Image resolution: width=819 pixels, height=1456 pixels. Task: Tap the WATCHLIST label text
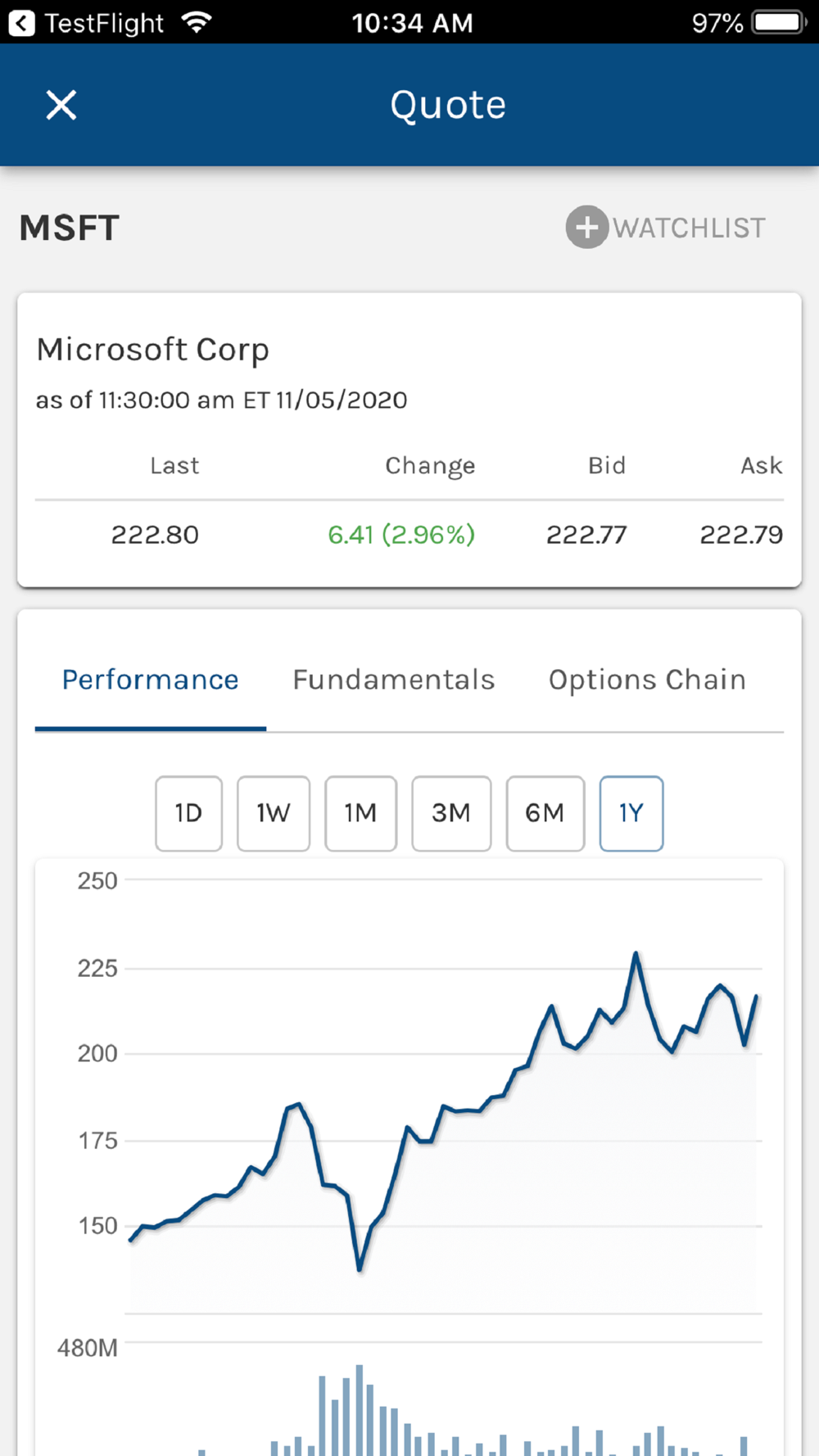coord(690,228)
